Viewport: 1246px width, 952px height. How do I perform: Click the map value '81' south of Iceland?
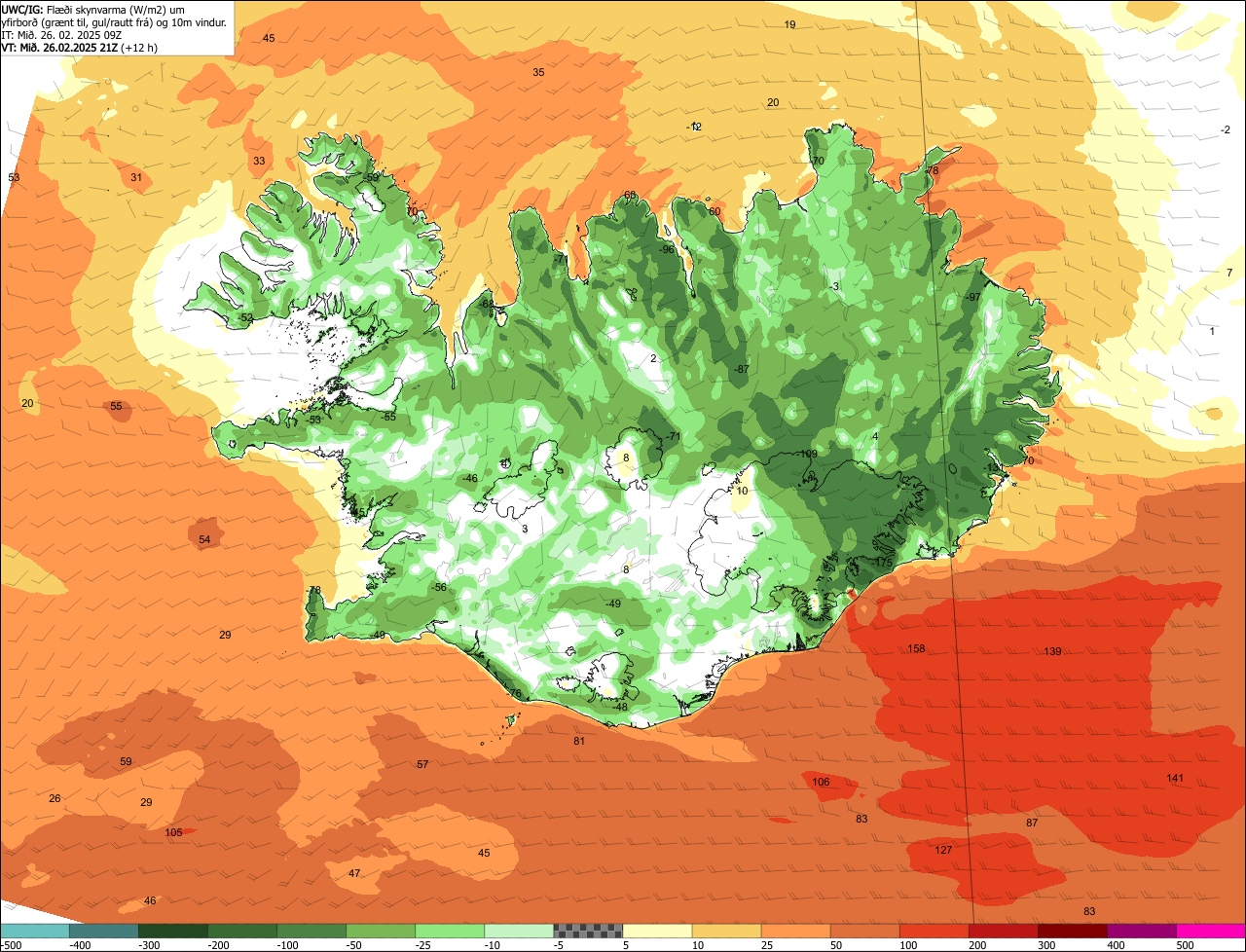pos(579,742)
